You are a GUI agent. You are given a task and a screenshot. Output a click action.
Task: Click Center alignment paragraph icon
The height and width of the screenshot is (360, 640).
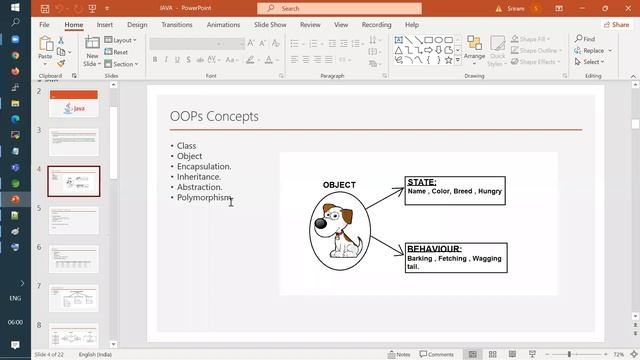point(305,60)
